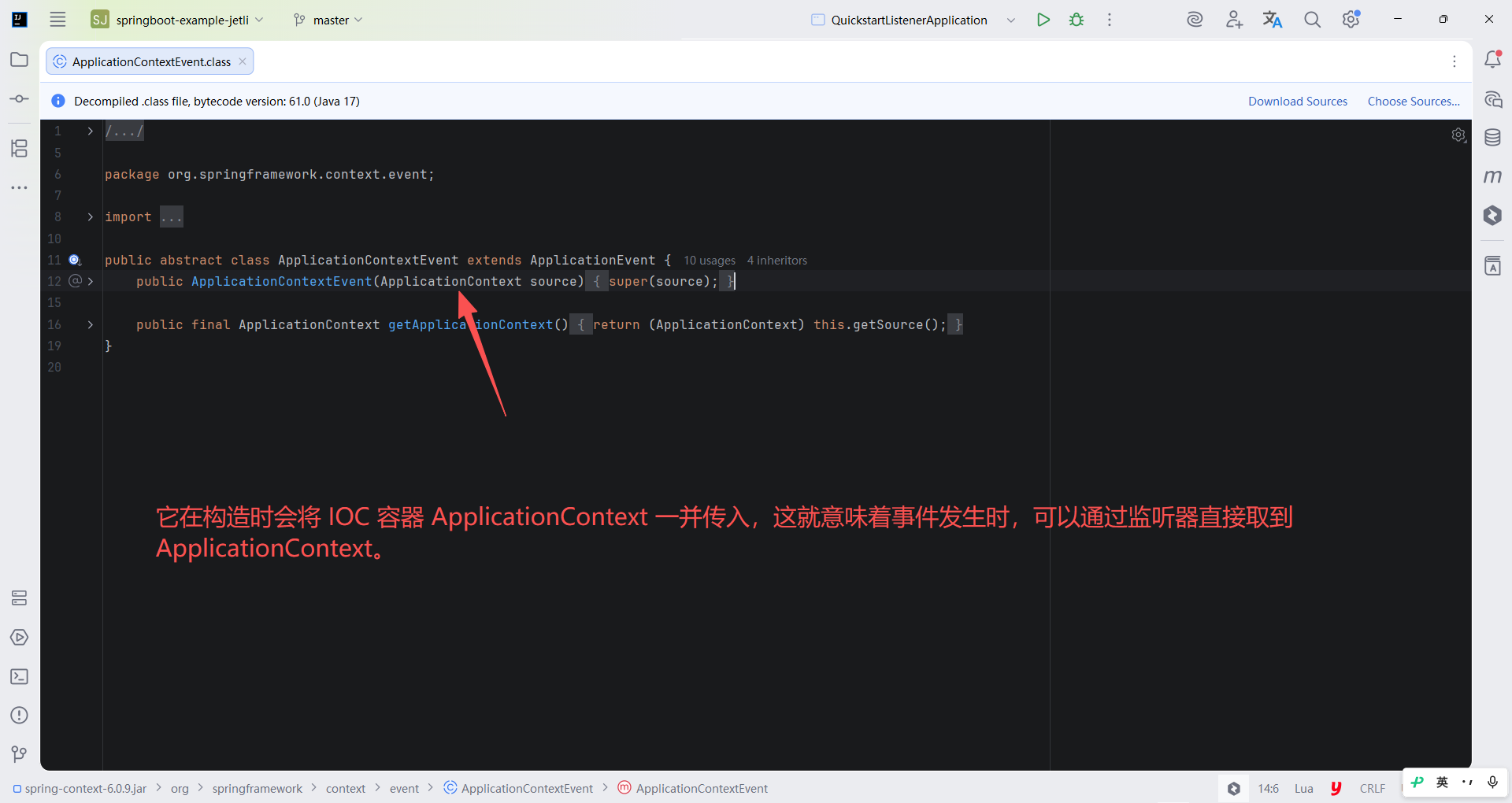1512x803 pixels.
Task: Click the 14:6 caret position indicator
Action: click(x=1268, y=788)
